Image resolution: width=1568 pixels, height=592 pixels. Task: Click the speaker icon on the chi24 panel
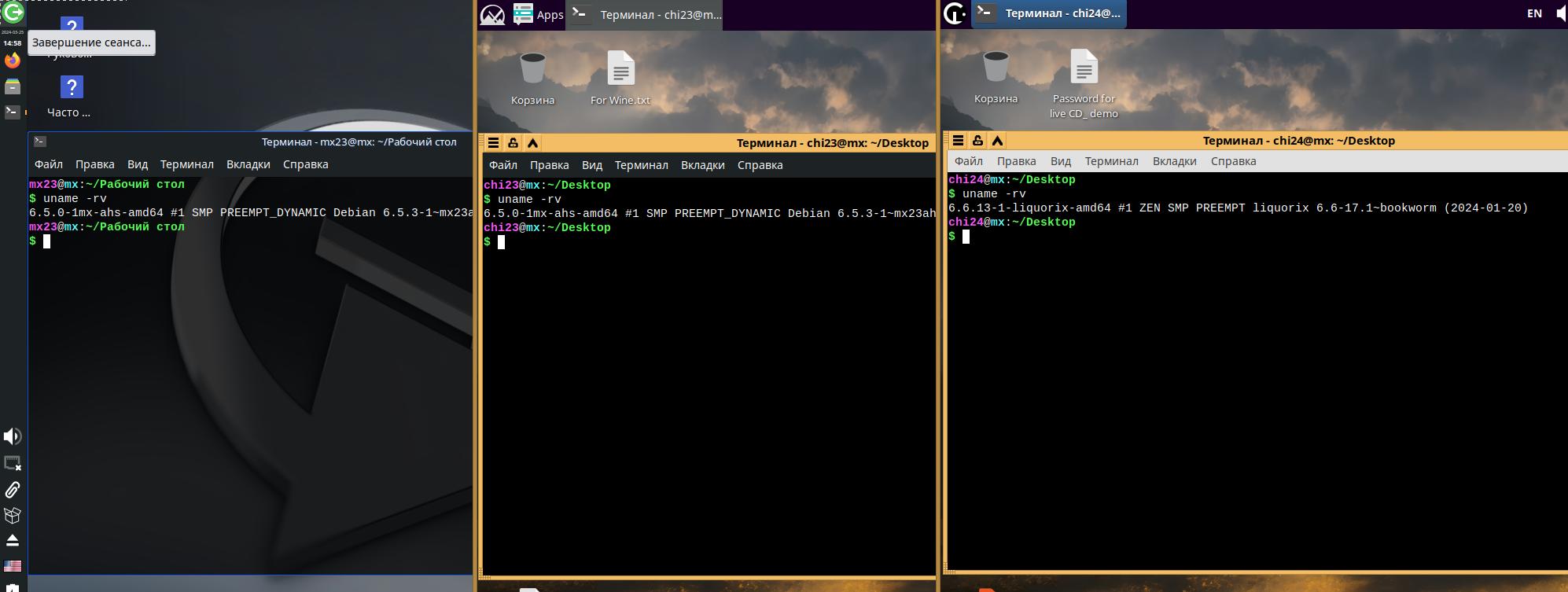(1561, 13)
